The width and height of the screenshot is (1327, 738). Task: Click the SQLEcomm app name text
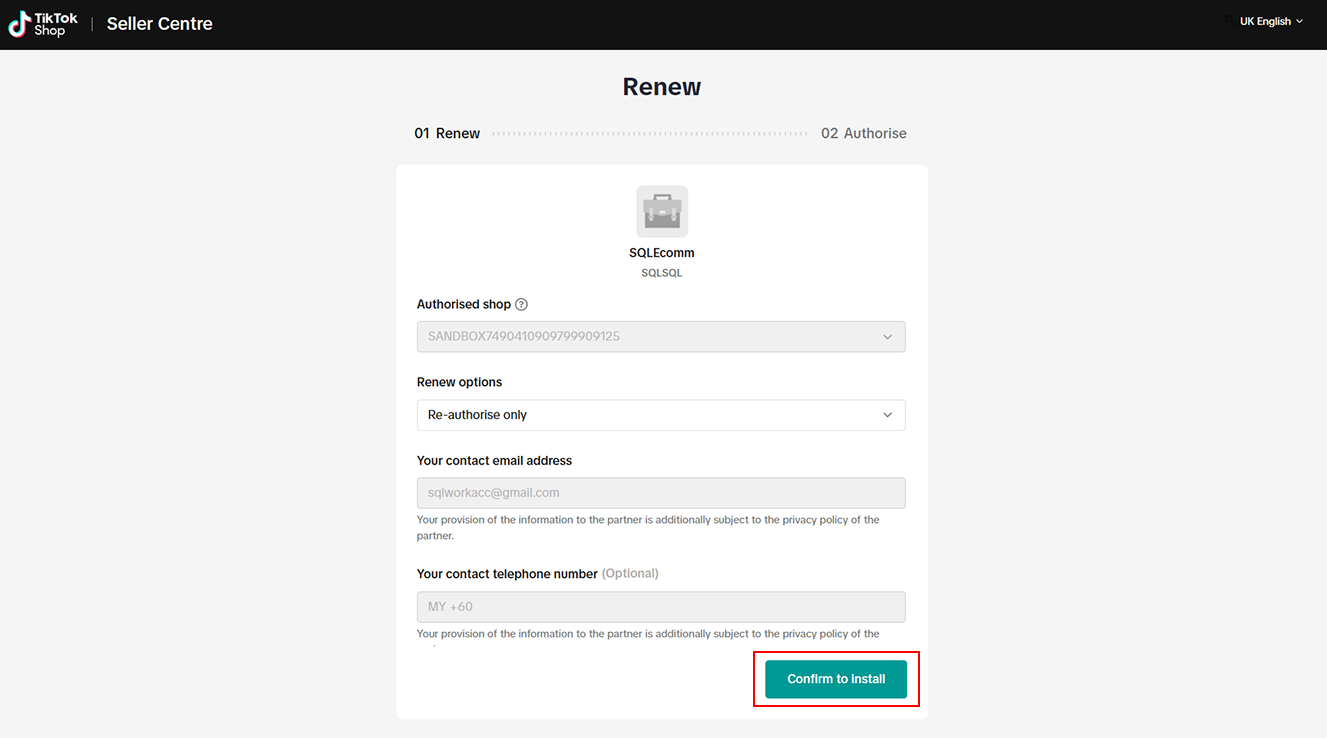662,253
